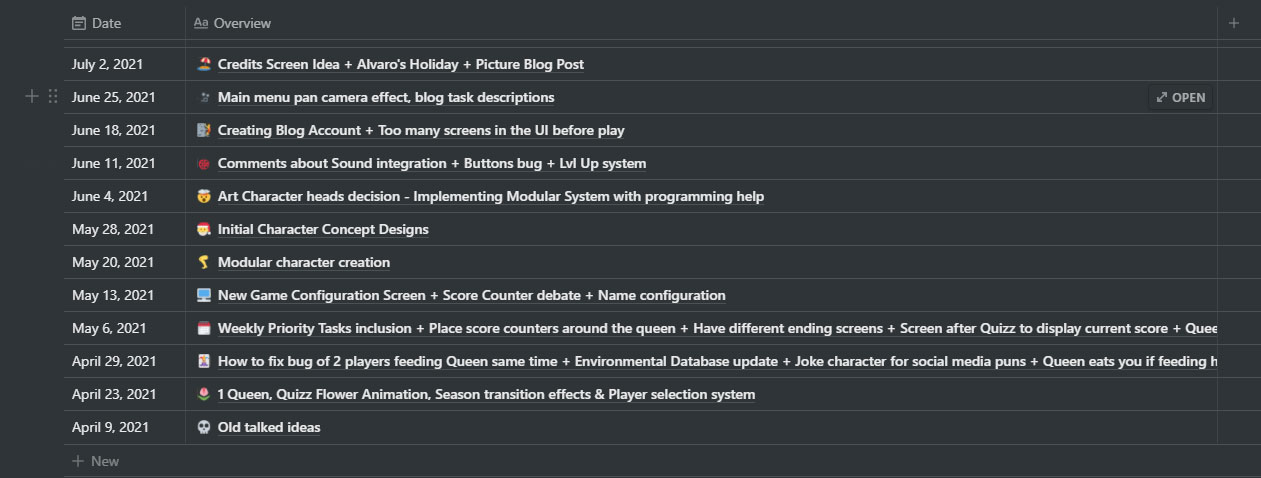The width and height of the screenshot is (1261, 478).
Task: Select the July 2, 2021 date cell
Action: tap(125, 64)
